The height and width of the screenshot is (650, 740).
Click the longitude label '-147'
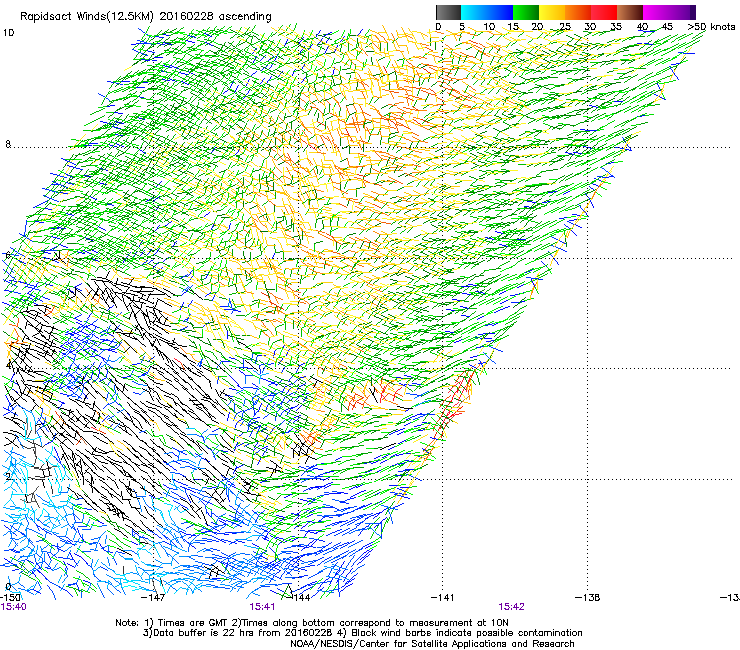pyautogui.click(x=153, y=598)
